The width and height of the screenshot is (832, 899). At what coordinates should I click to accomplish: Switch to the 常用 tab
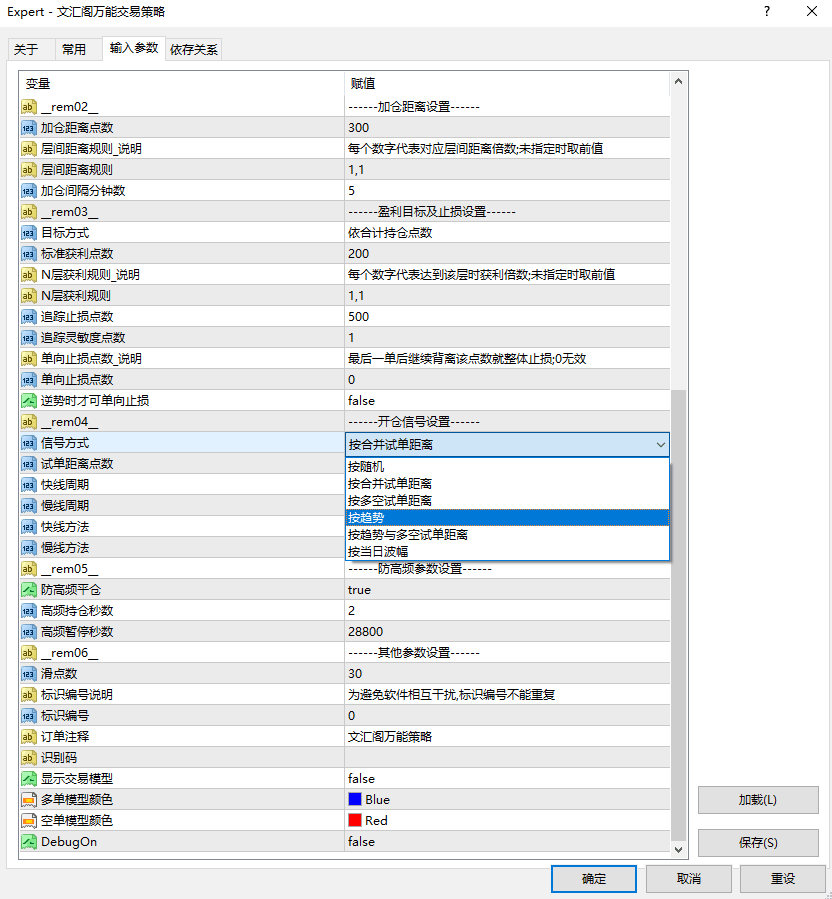point(76,48)
